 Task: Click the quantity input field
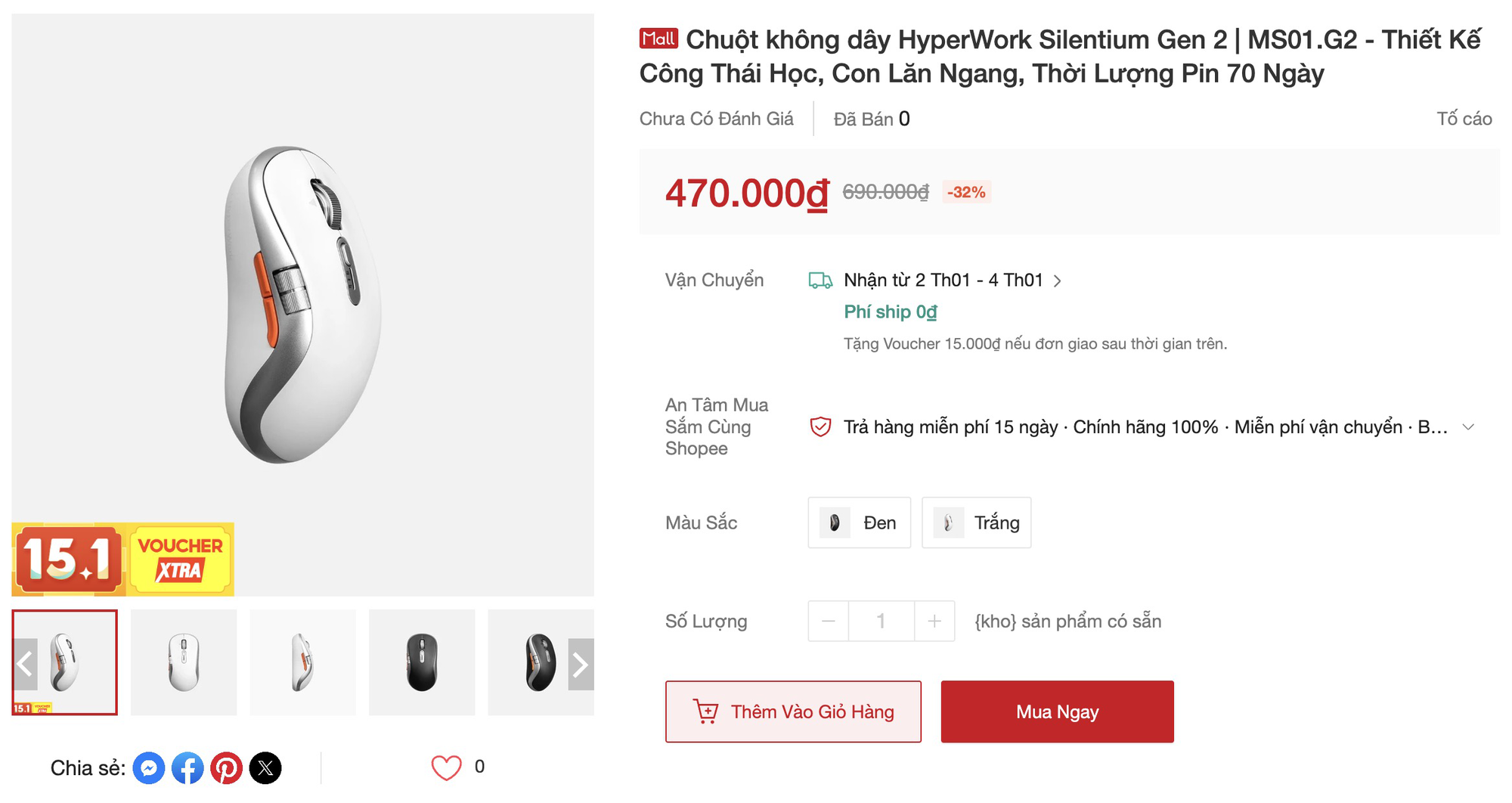point(881,622)
